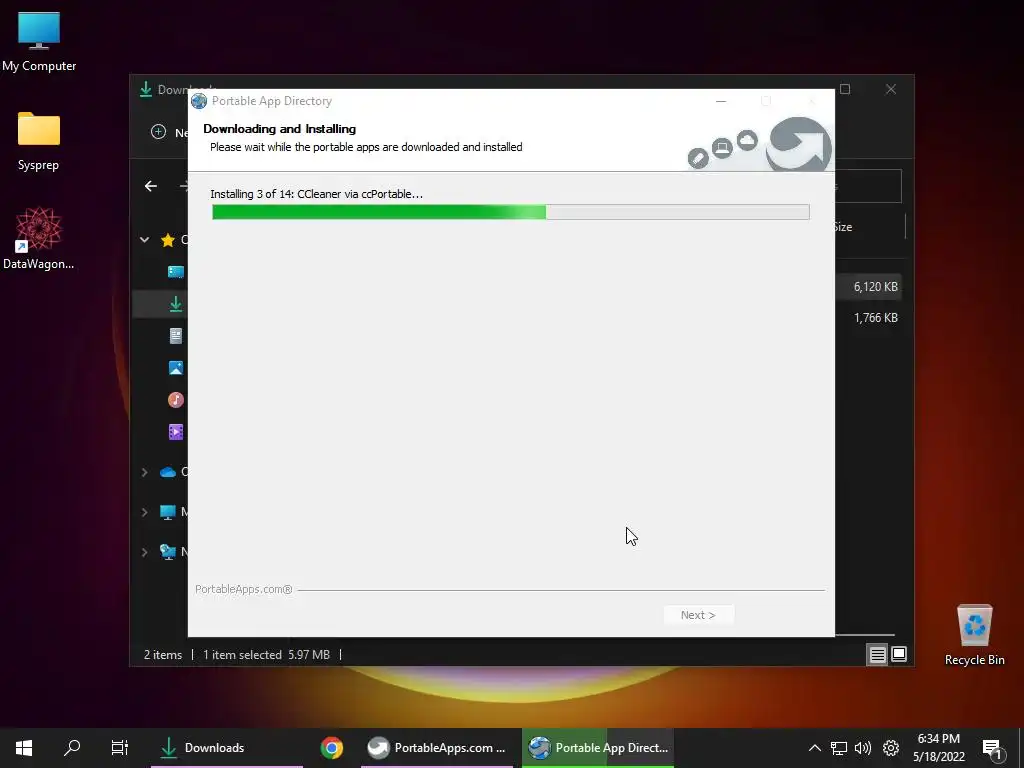Open the Sysprep folder on desktop

click(x=39, y=141)
